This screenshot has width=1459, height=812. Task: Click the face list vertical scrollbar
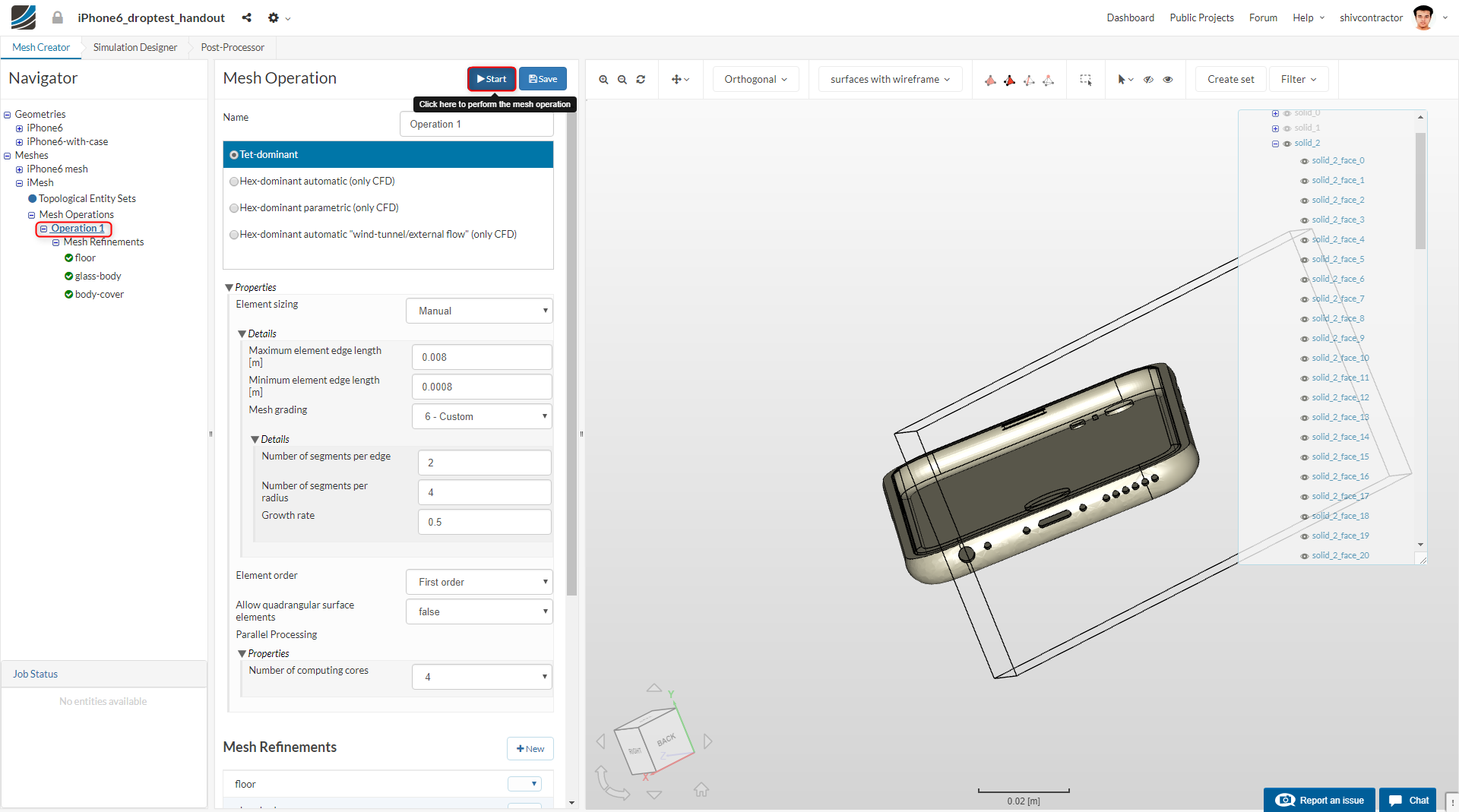pos(1420,191)
